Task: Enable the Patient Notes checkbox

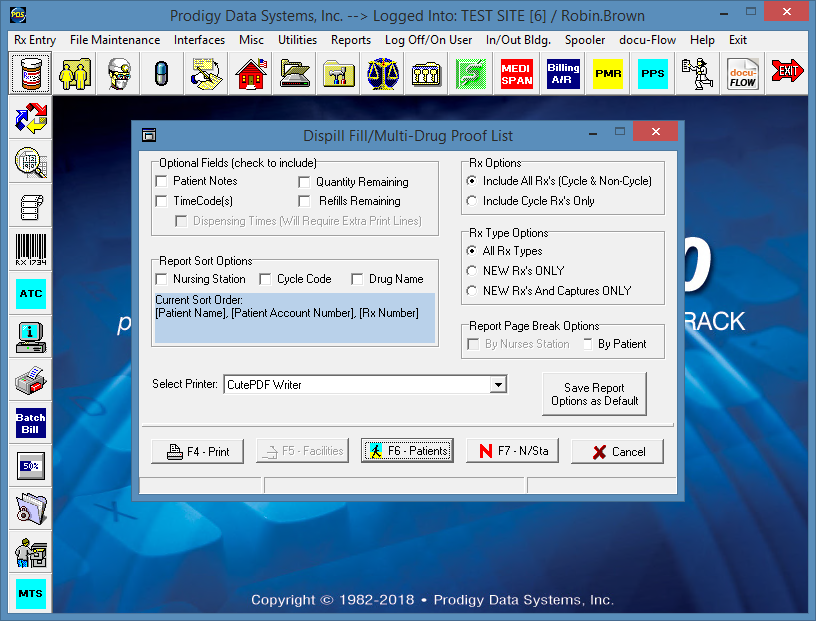Action: pyautogui.click(x=162, y=181)
